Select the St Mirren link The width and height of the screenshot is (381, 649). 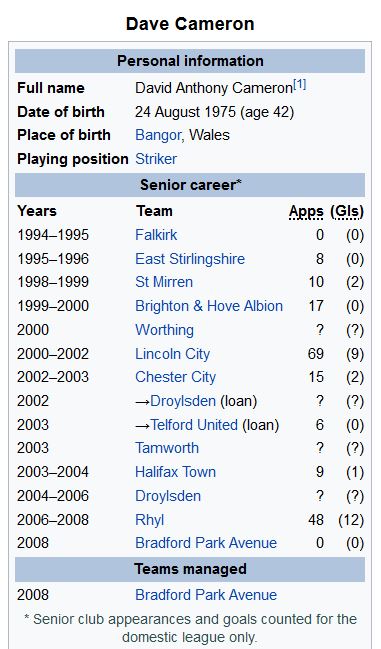coord(164,282)
